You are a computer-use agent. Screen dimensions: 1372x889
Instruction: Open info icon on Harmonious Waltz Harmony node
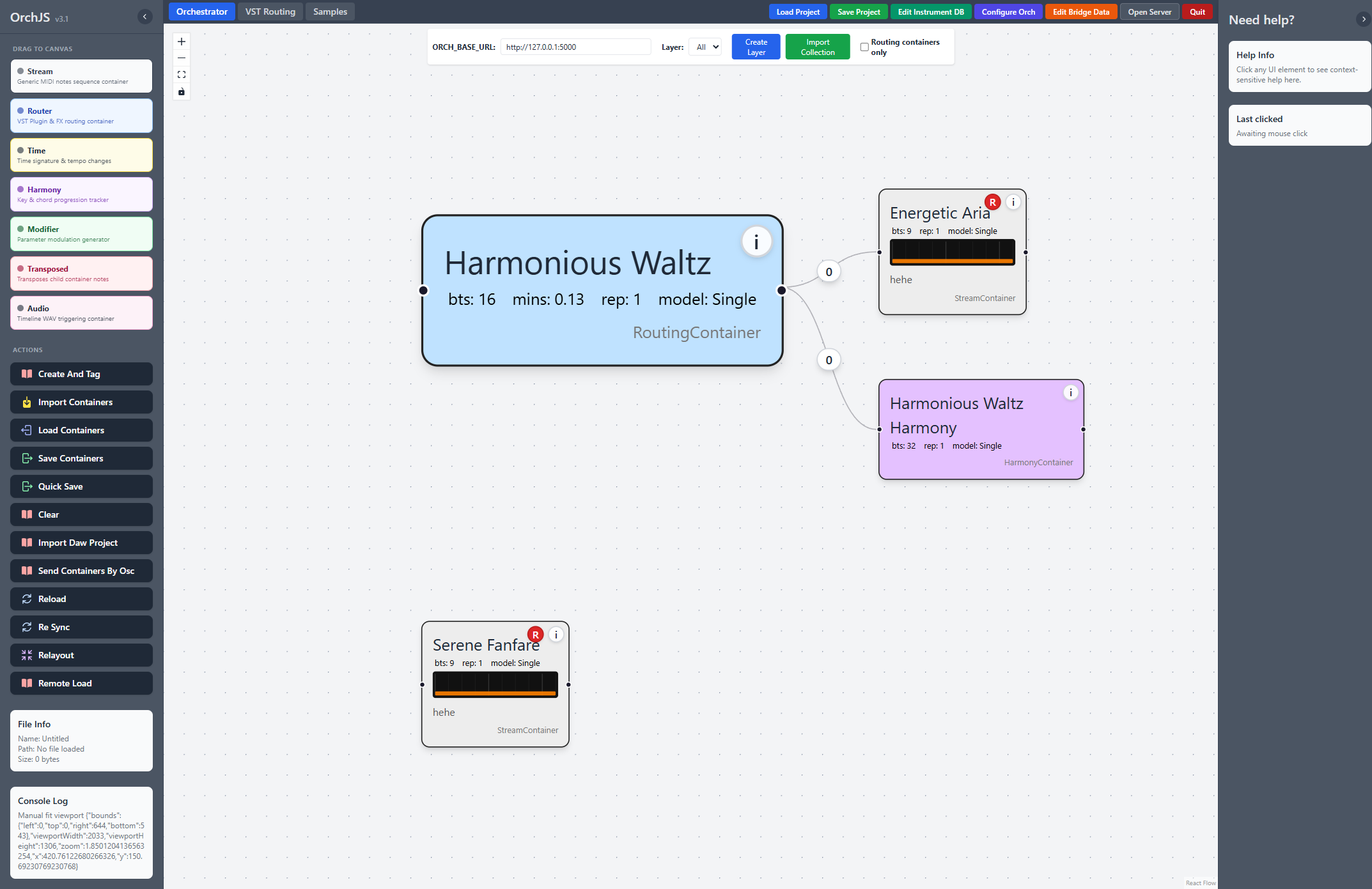point(1071,392)
